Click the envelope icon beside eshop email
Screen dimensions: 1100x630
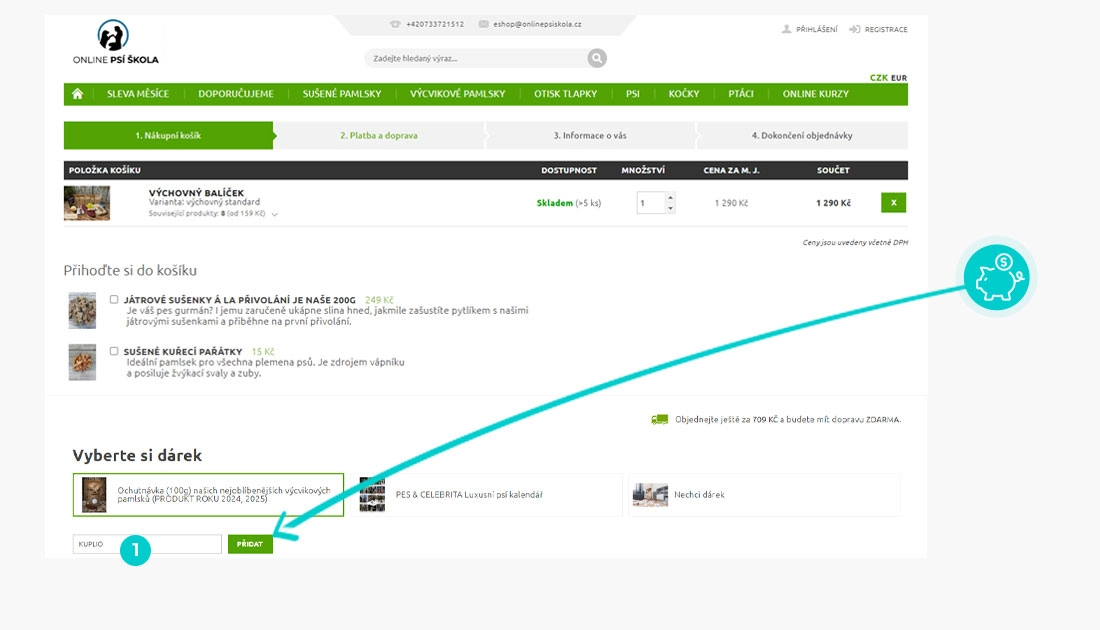tap(483, 24)
